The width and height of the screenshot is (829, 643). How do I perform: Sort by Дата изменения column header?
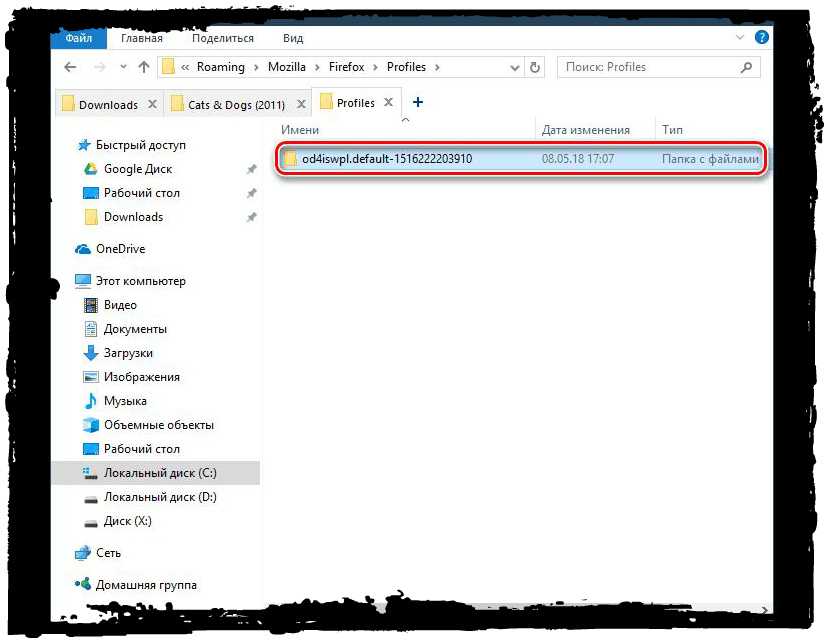pos(585,130)
